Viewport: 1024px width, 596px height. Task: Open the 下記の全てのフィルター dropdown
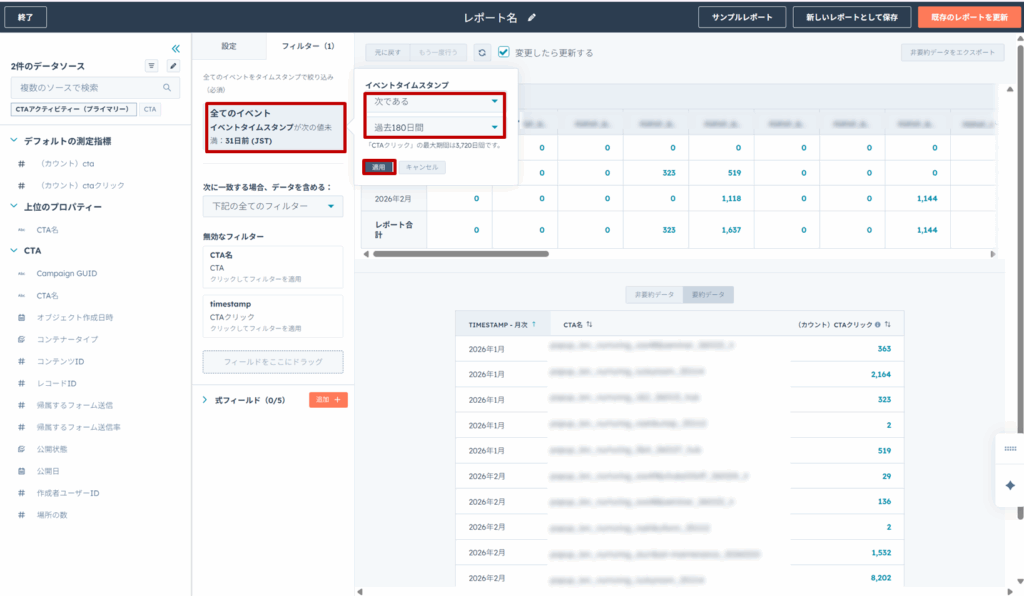[272, 207]
